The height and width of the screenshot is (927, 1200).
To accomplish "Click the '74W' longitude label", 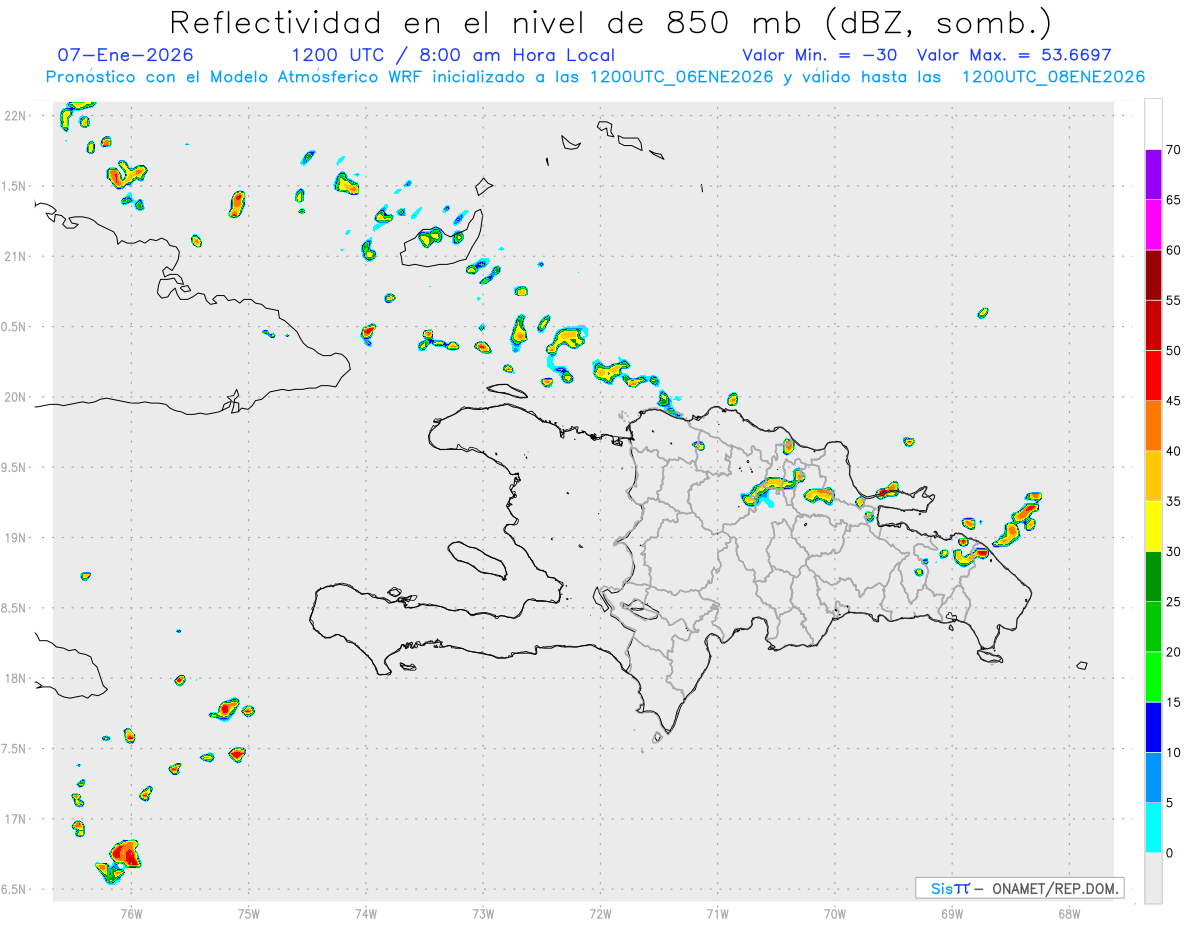I will [366, 913].
